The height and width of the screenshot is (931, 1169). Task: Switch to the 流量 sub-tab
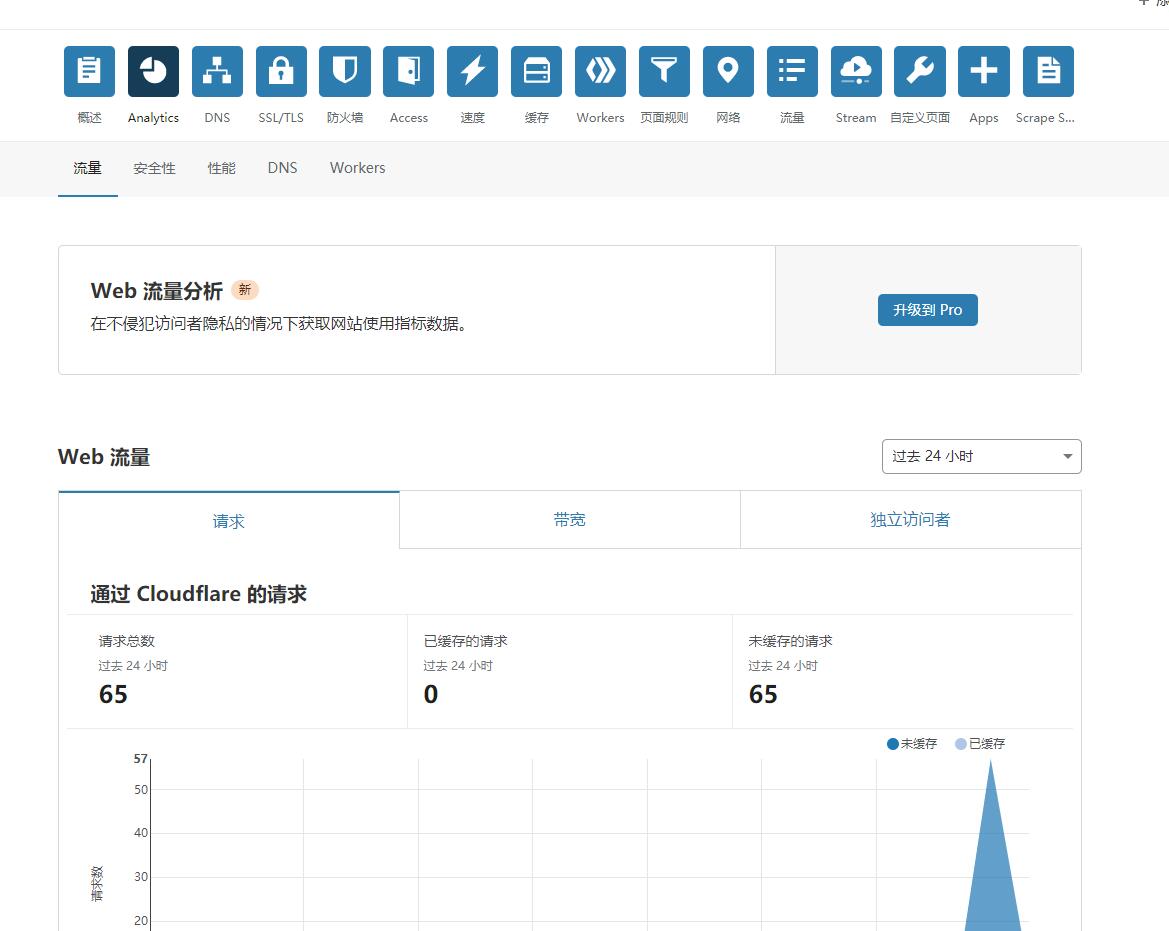87,168
